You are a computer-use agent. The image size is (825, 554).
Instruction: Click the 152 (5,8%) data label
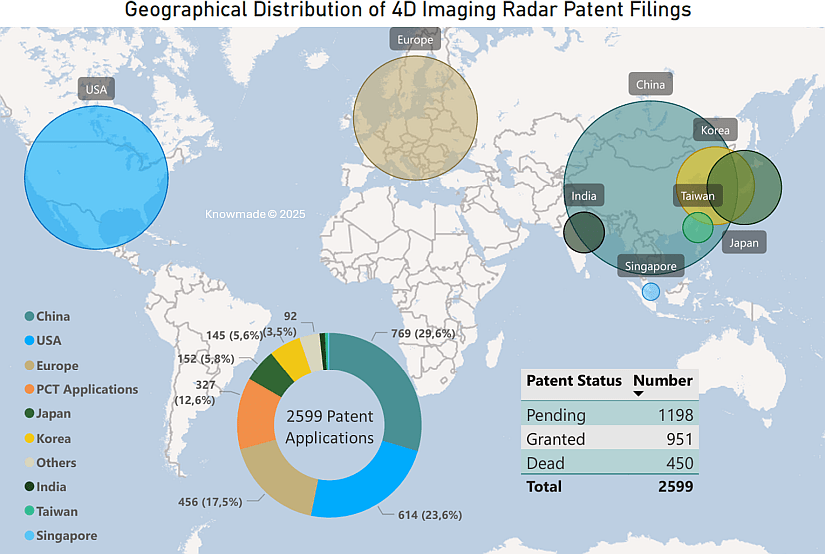click(206, 359)
